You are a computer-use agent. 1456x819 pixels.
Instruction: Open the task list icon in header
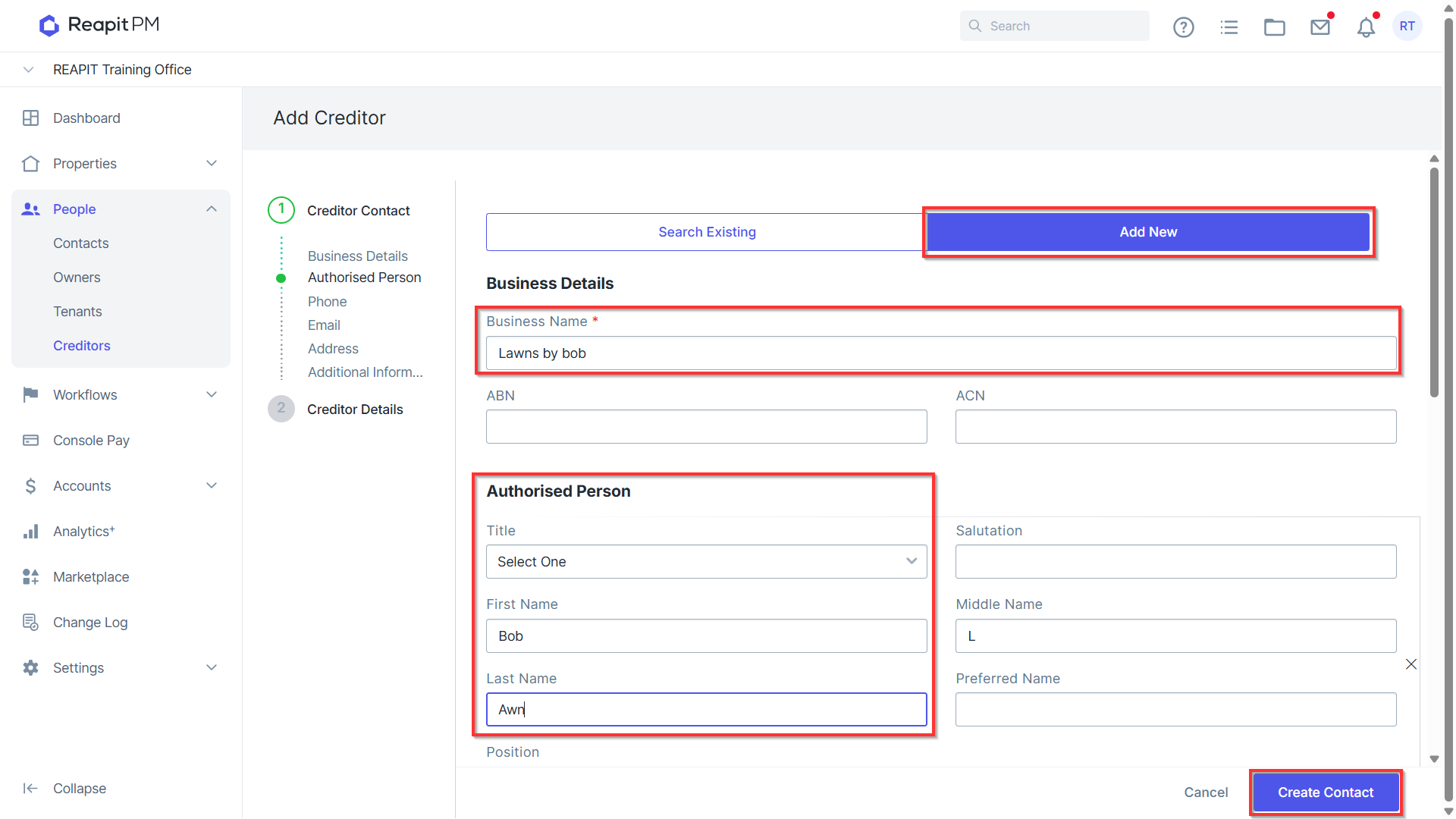click(x=1228, y=27)
